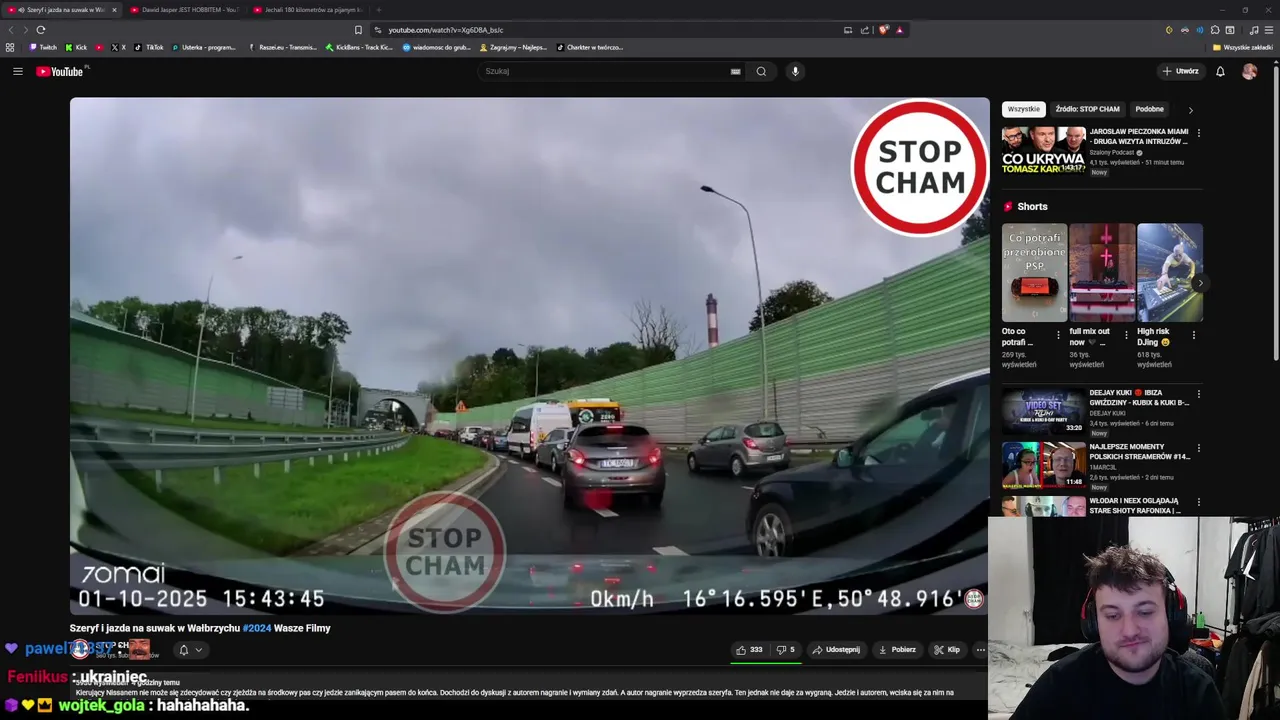The height and width of the screenshot is (720, 1280).
Task: Open the 'High risk DJing' Short
Action: [x=1169, y=272]
